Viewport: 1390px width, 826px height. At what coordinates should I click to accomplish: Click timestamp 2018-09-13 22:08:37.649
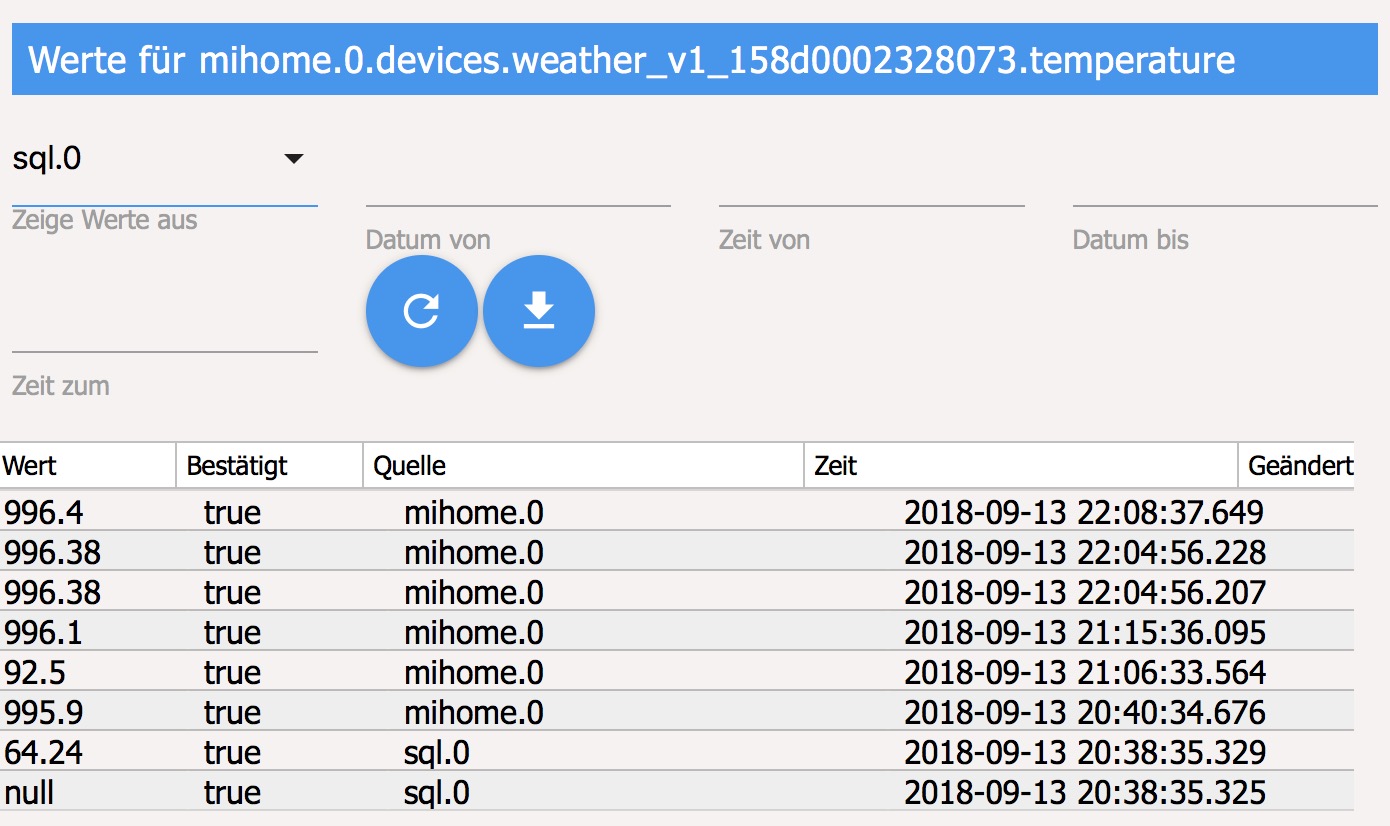1084,512
